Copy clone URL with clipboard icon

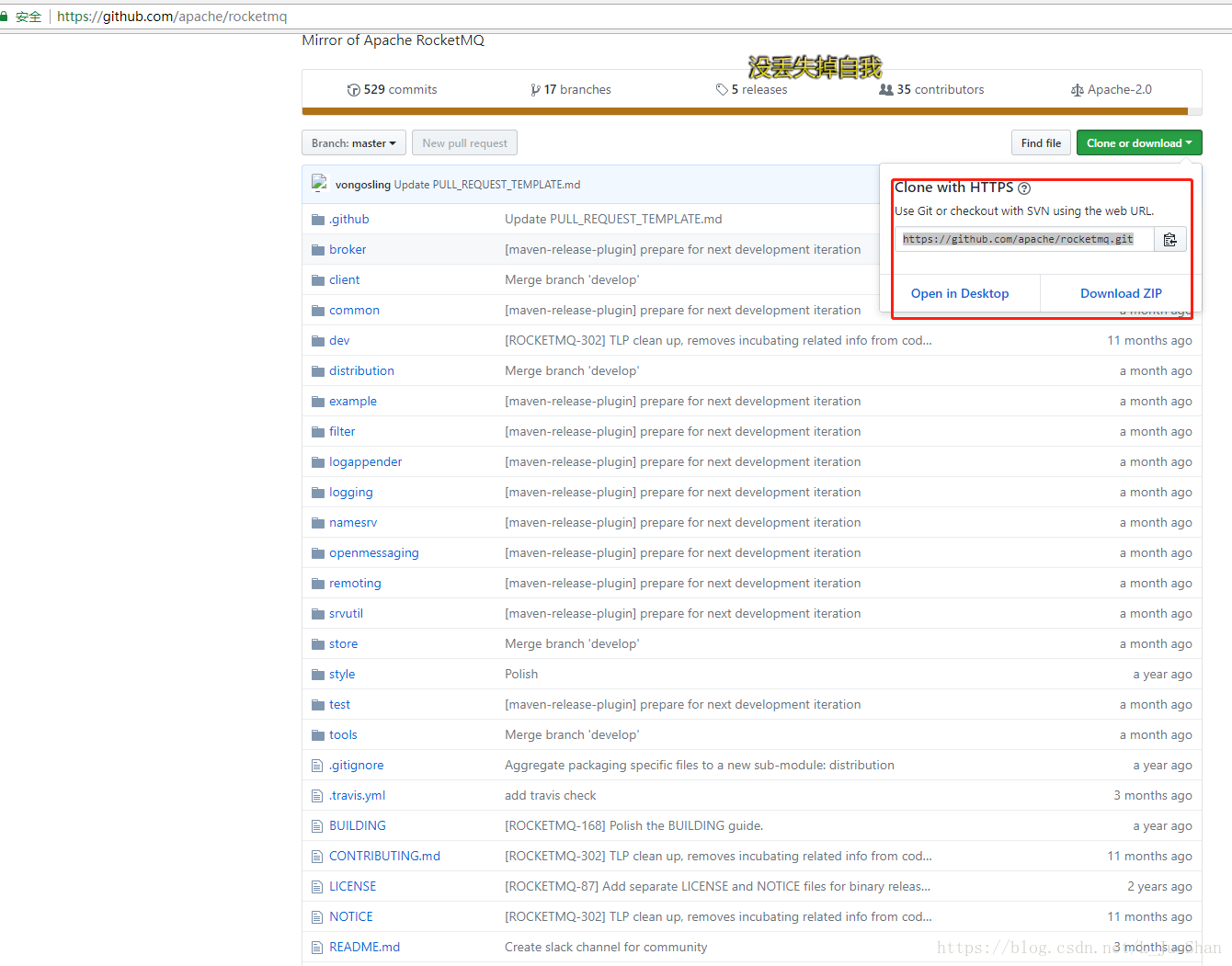1169,239
